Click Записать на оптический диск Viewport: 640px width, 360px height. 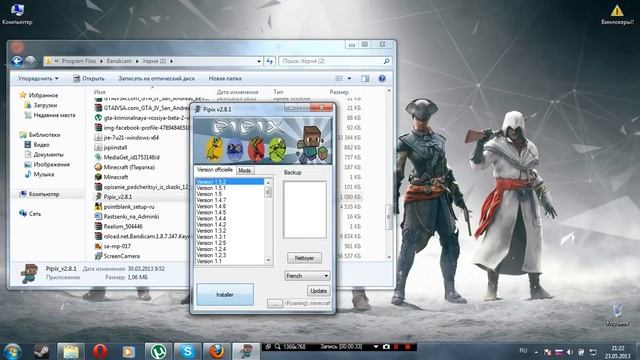pyautogui.click(x=156, y=78)
